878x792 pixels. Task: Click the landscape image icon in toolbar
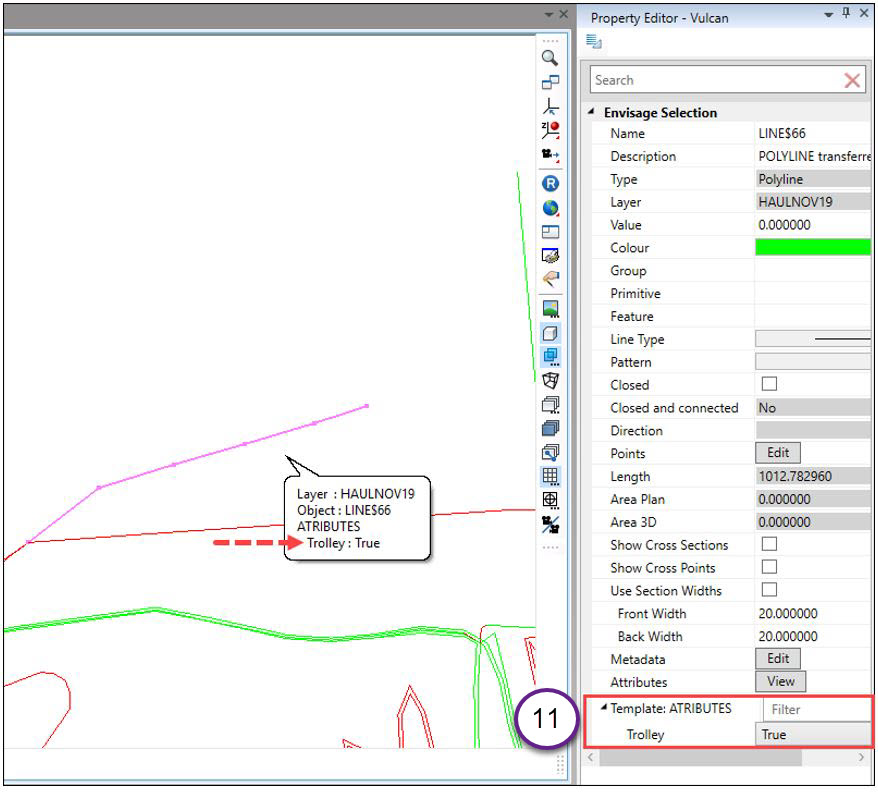click(550, 308)
